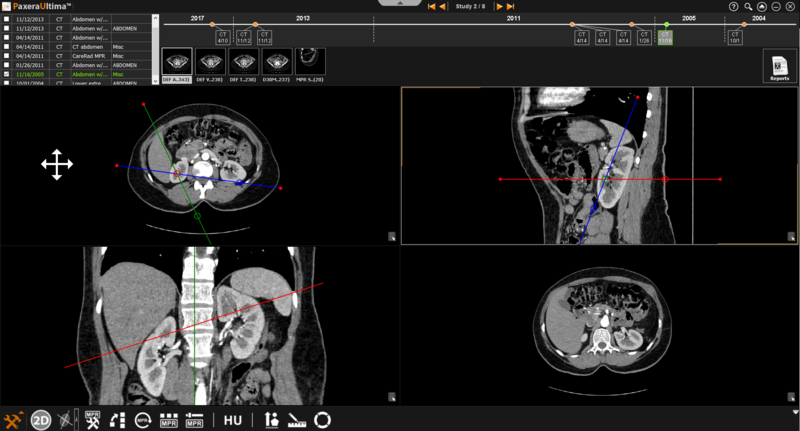Open the help question mark icon
Screen dimensions: 800x431
734,6
